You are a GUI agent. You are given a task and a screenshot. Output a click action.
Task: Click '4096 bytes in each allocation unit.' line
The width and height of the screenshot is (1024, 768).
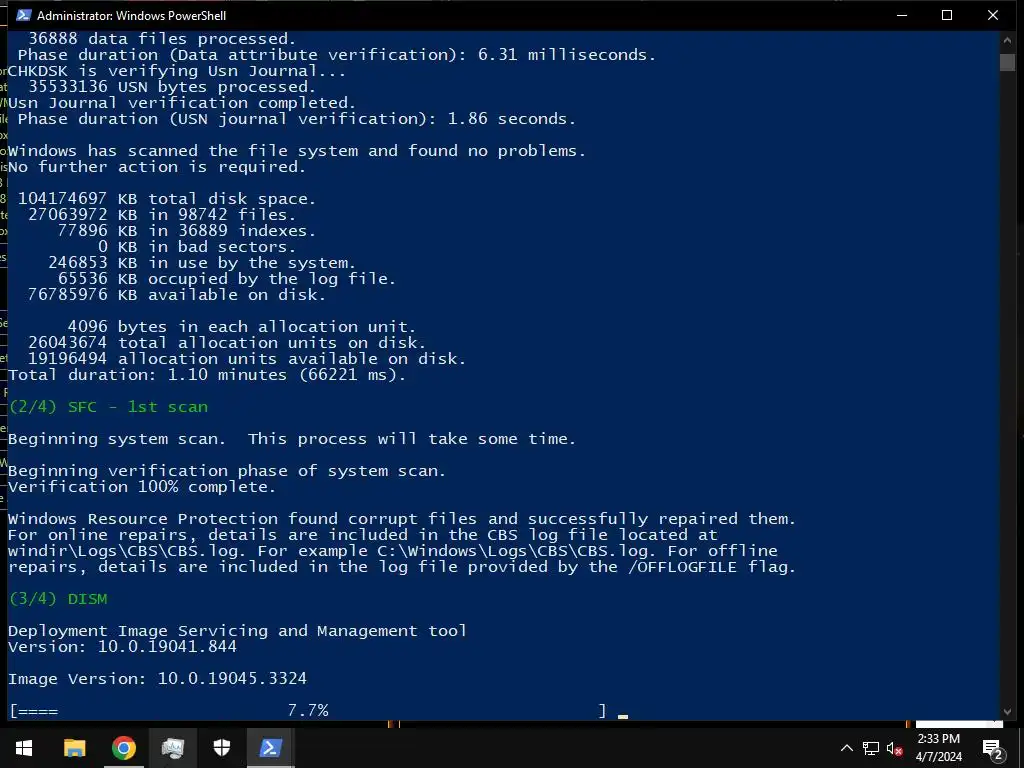242,327
